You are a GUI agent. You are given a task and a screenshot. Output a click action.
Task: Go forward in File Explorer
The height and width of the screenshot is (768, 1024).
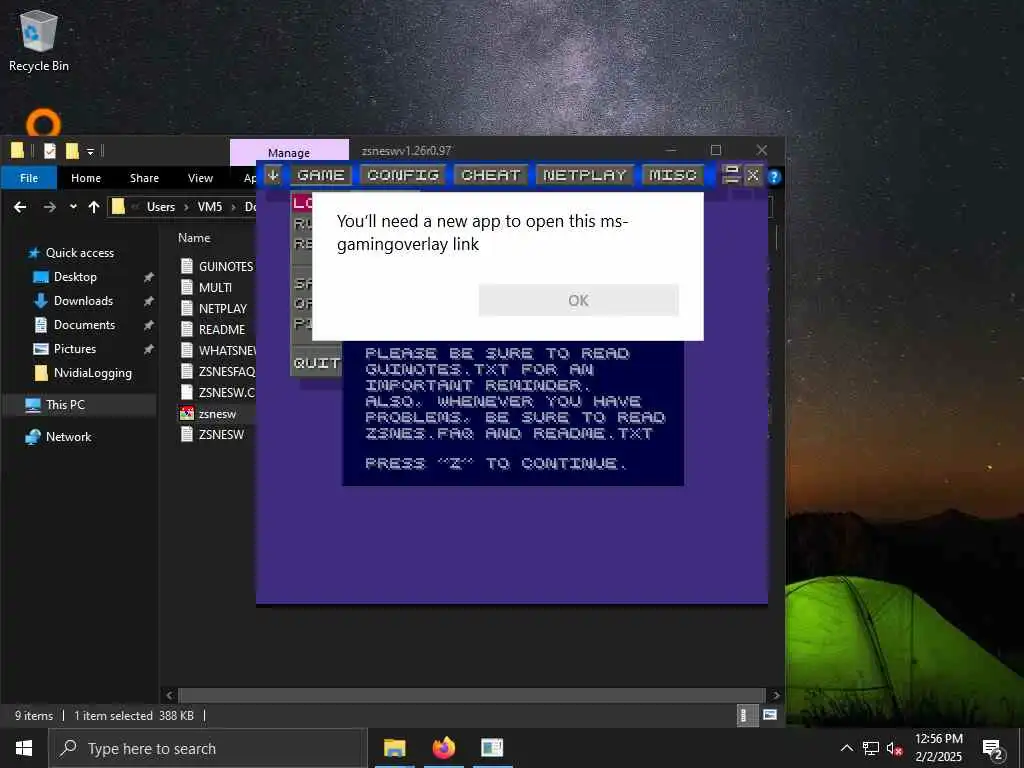pyautogui.click(x=50, y=207)
